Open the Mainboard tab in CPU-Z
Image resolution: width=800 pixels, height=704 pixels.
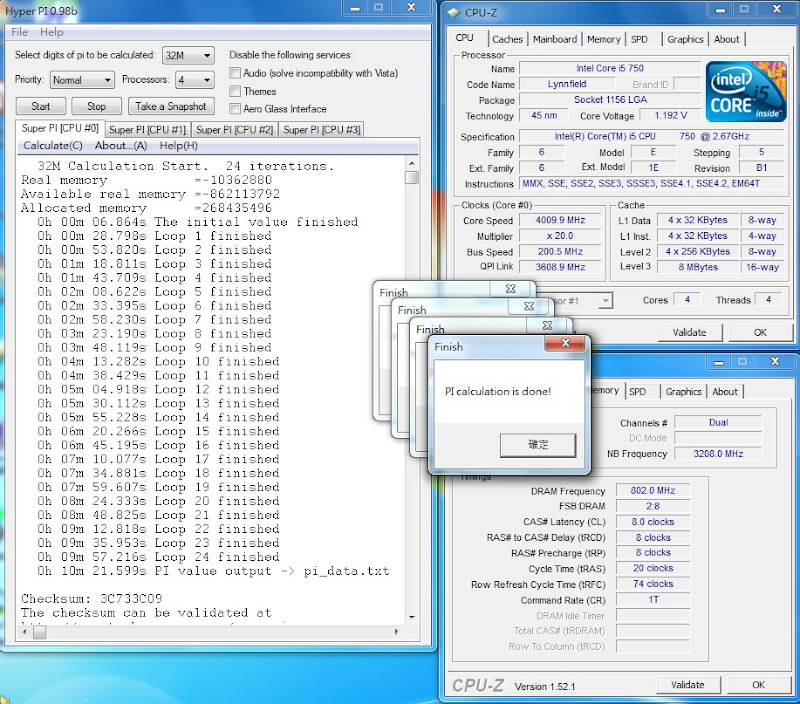point(555,39)
